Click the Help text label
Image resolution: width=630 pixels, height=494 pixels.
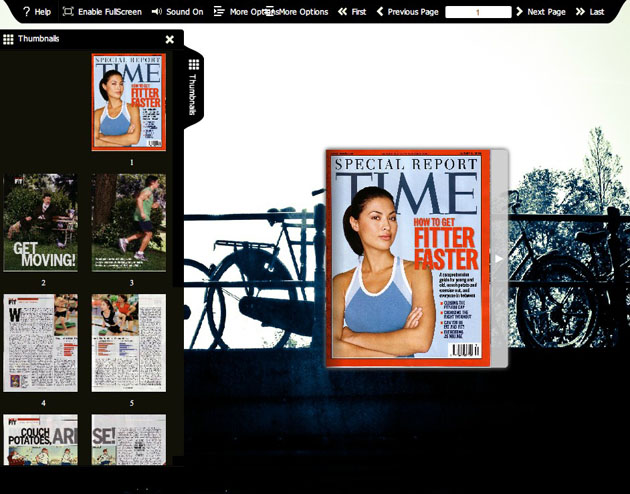point(43,12)
